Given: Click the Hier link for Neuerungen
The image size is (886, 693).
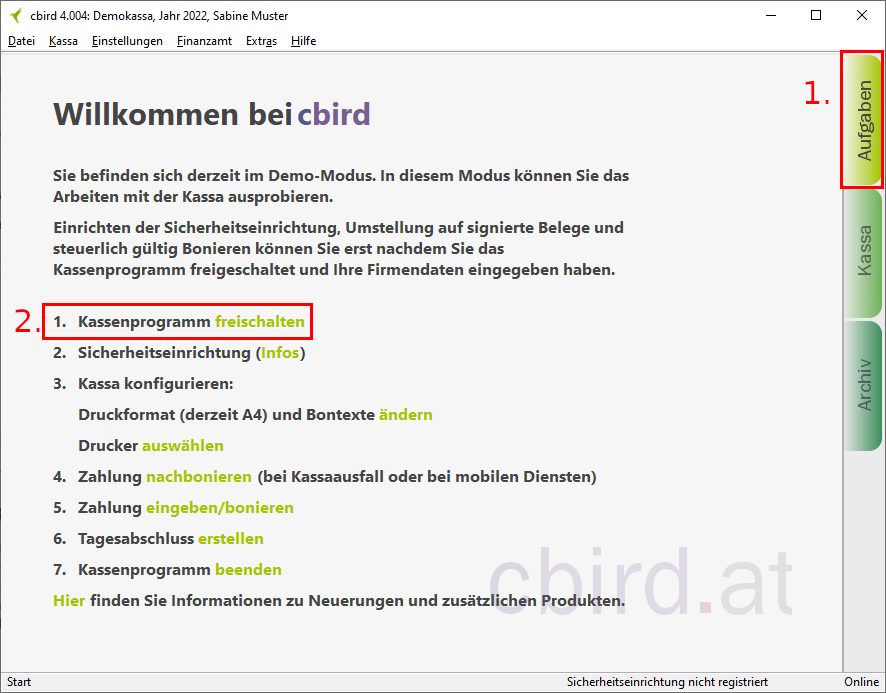Looking at the screenshot, I should [x=68, y=600].
